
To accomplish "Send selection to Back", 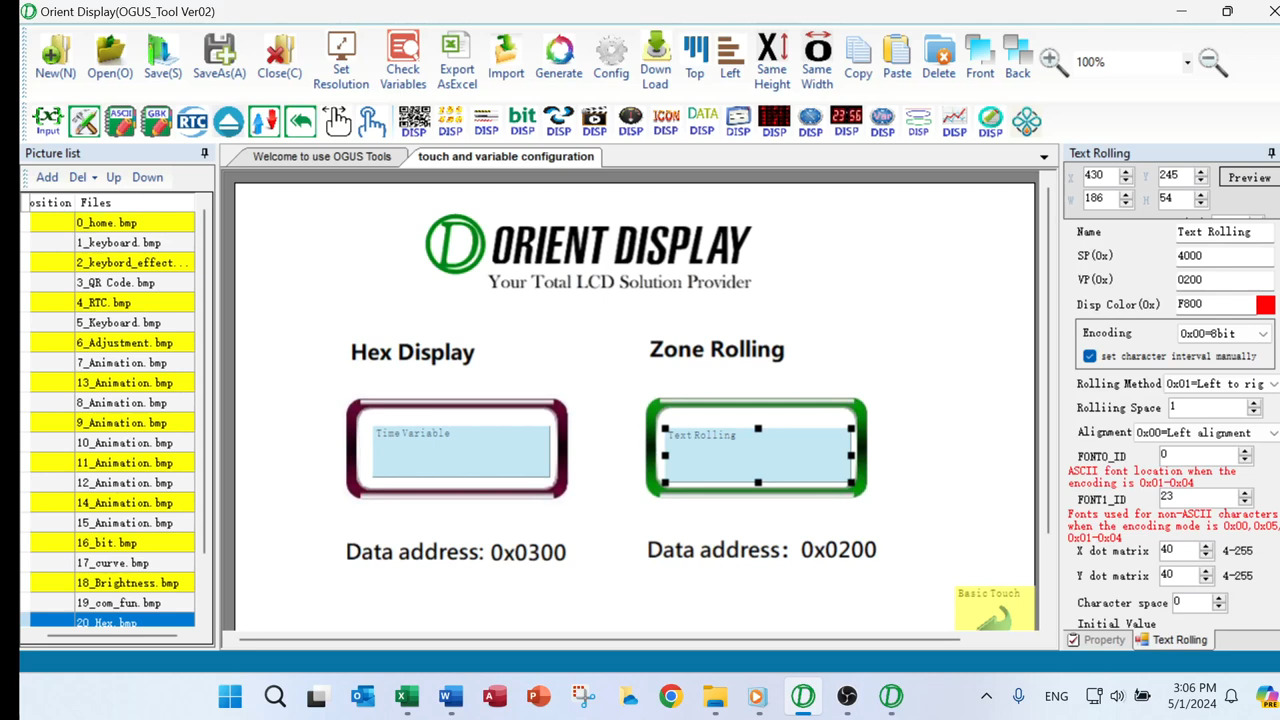I will coord(1018,57).
